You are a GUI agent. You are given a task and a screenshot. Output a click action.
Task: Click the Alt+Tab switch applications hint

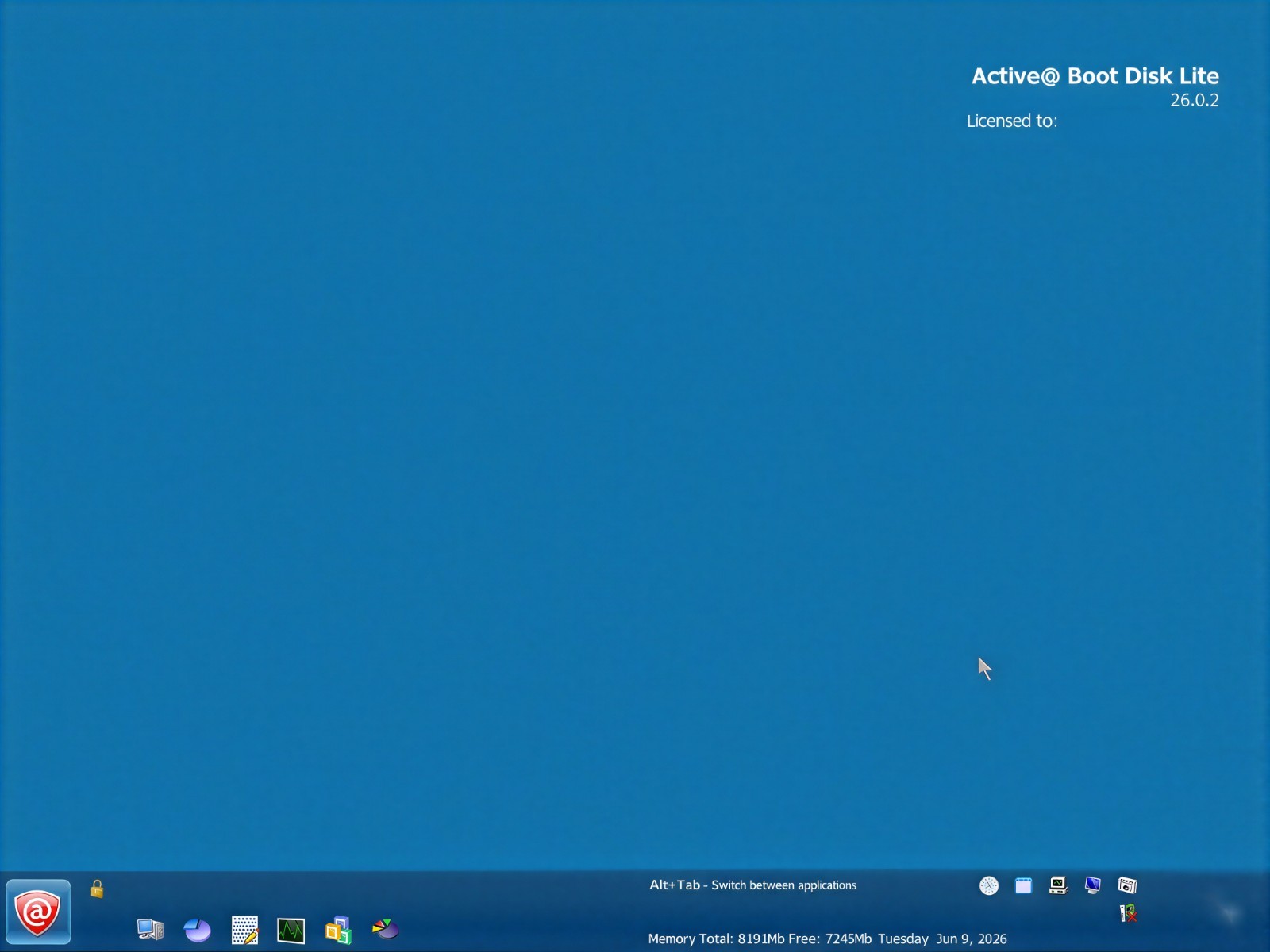(752, 885)
